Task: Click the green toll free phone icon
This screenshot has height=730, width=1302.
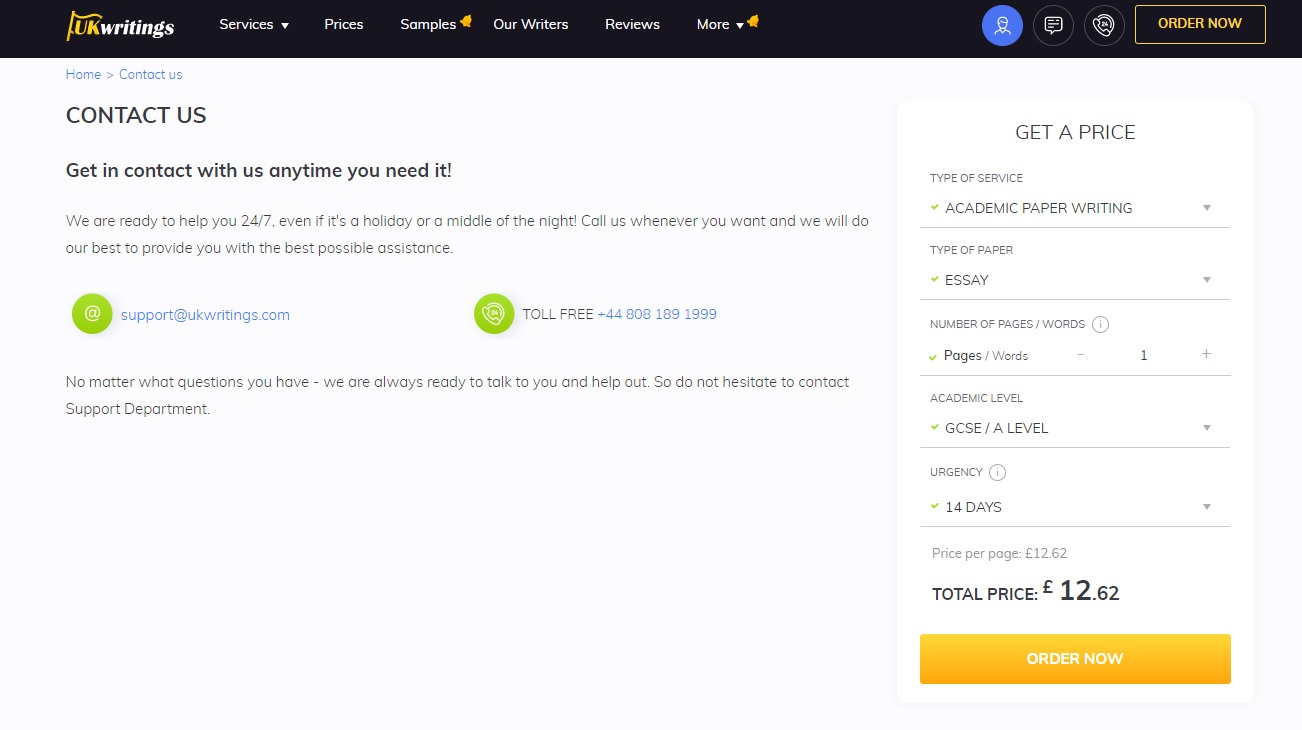Action: 494,314
